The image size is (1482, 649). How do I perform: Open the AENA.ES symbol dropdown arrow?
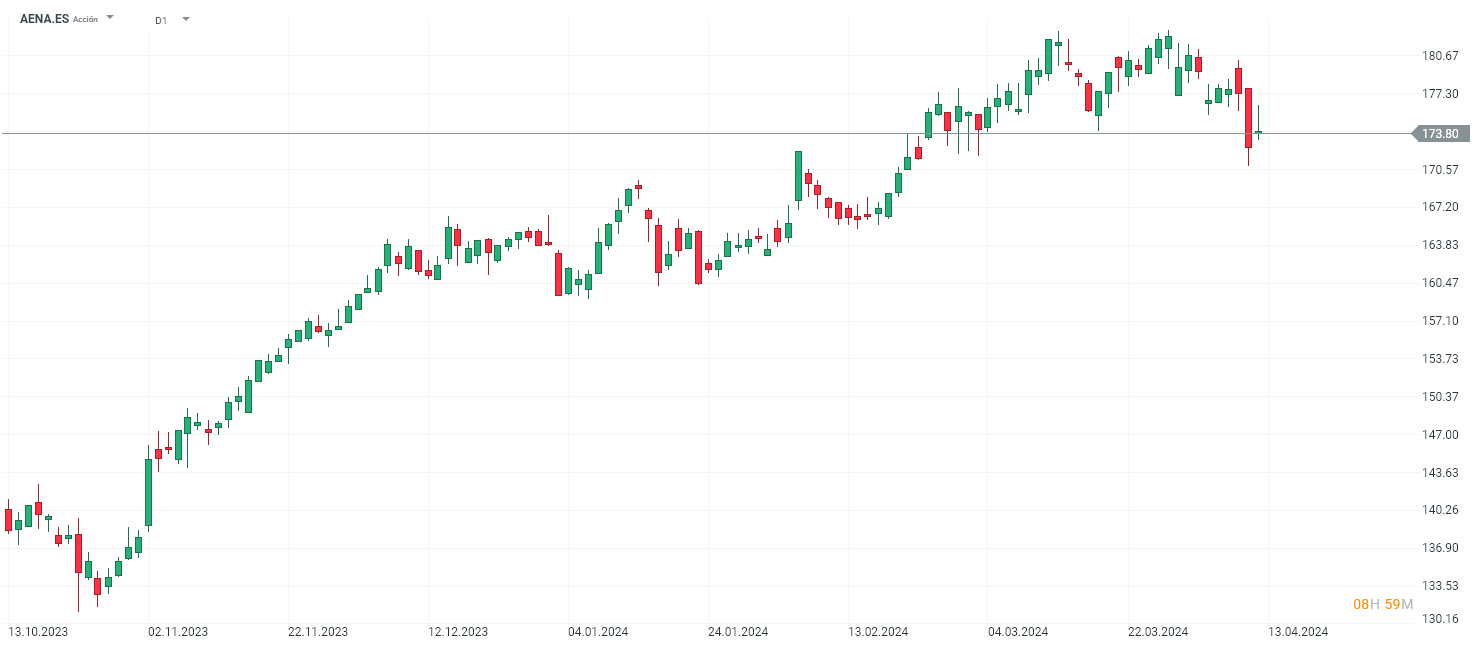pos(110,18)
